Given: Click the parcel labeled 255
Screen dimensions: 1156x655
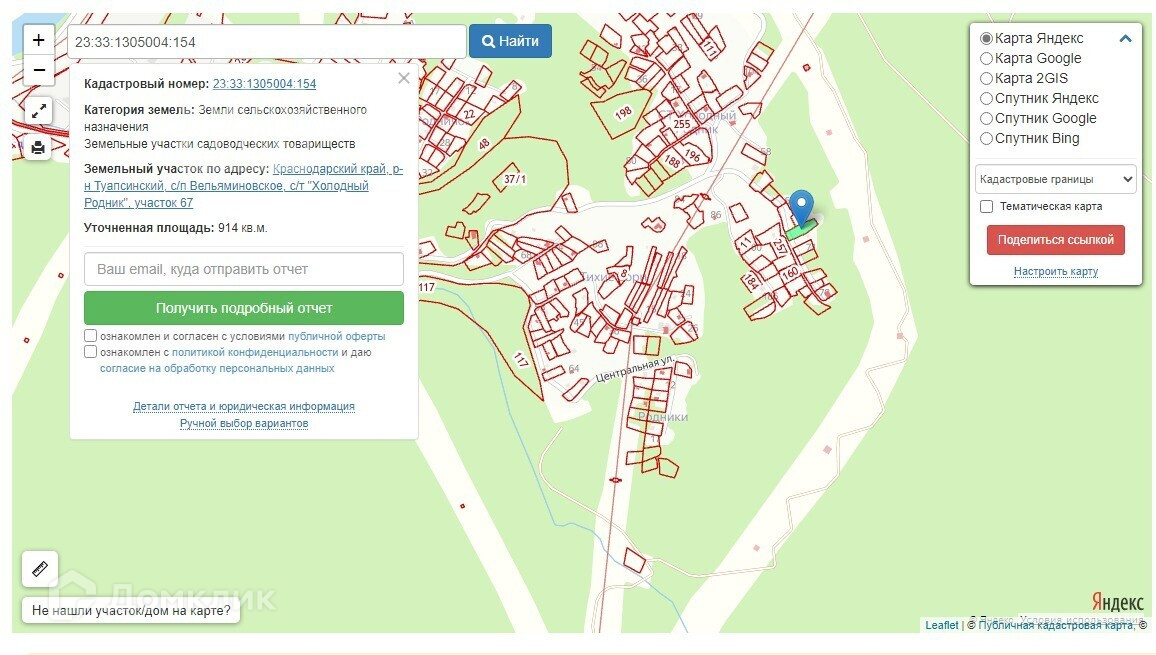Looking at the screenshot, I should (x=682, y=124).
